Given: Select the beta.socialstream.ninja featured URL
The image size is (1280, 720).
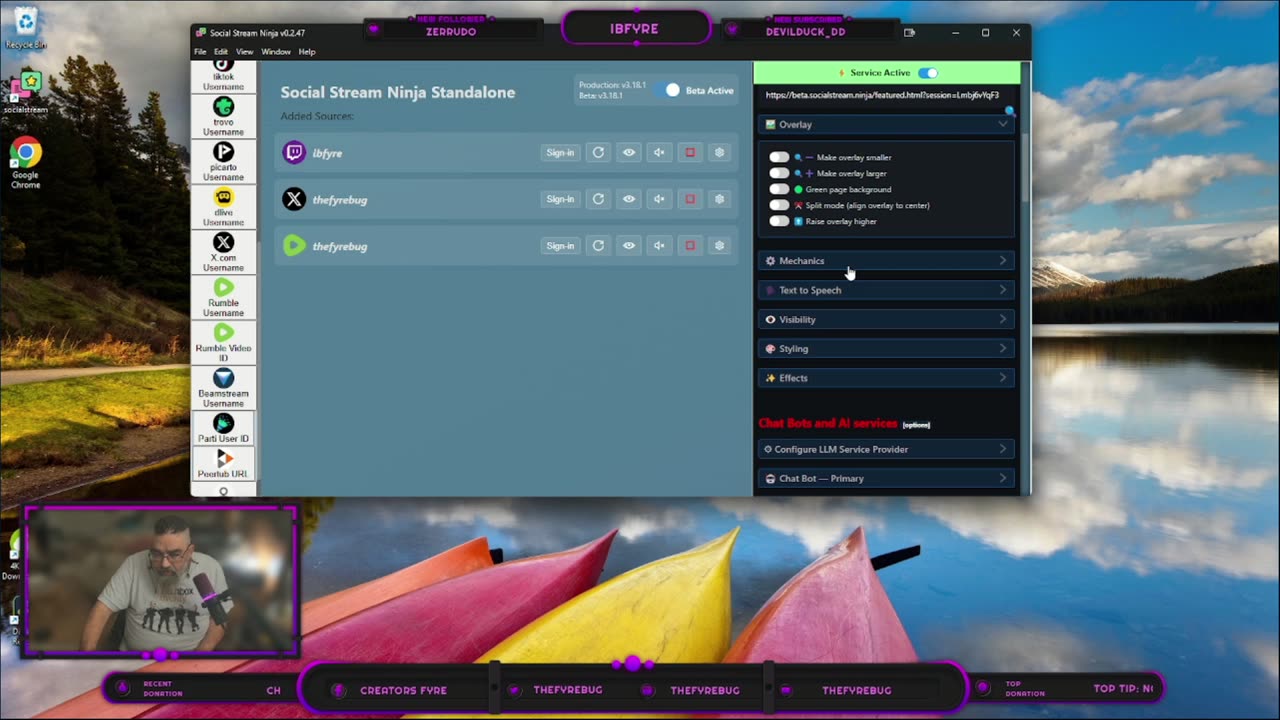Looking at the screenshot, I should point(882,95).
